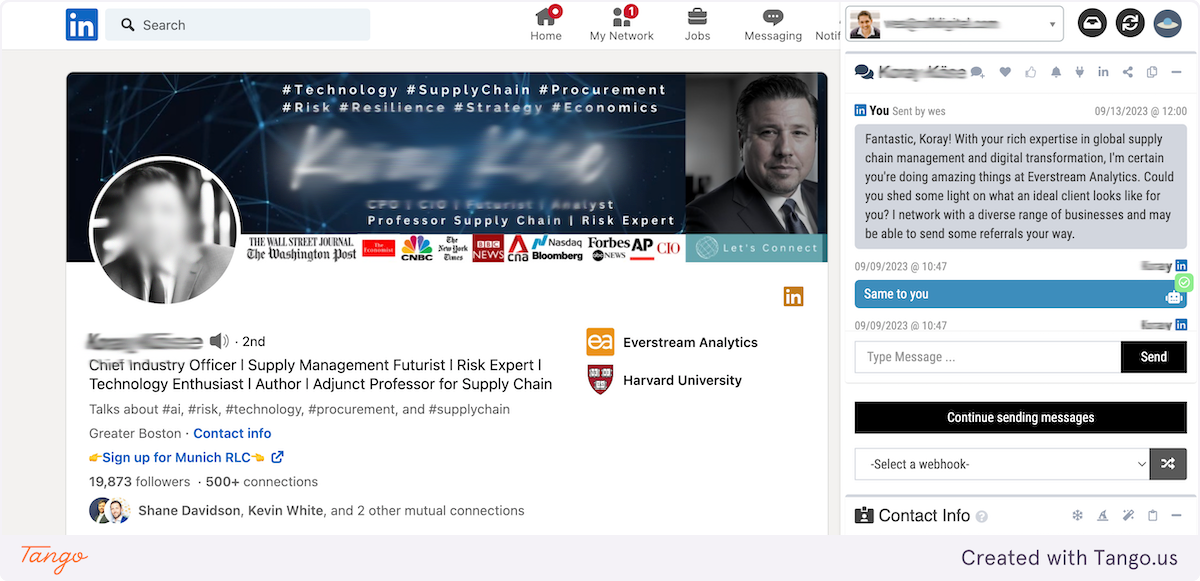This screenshot has width=1200, height=581.
Task: Click the sync refresh icon
Action: [x=1130, y=23]
